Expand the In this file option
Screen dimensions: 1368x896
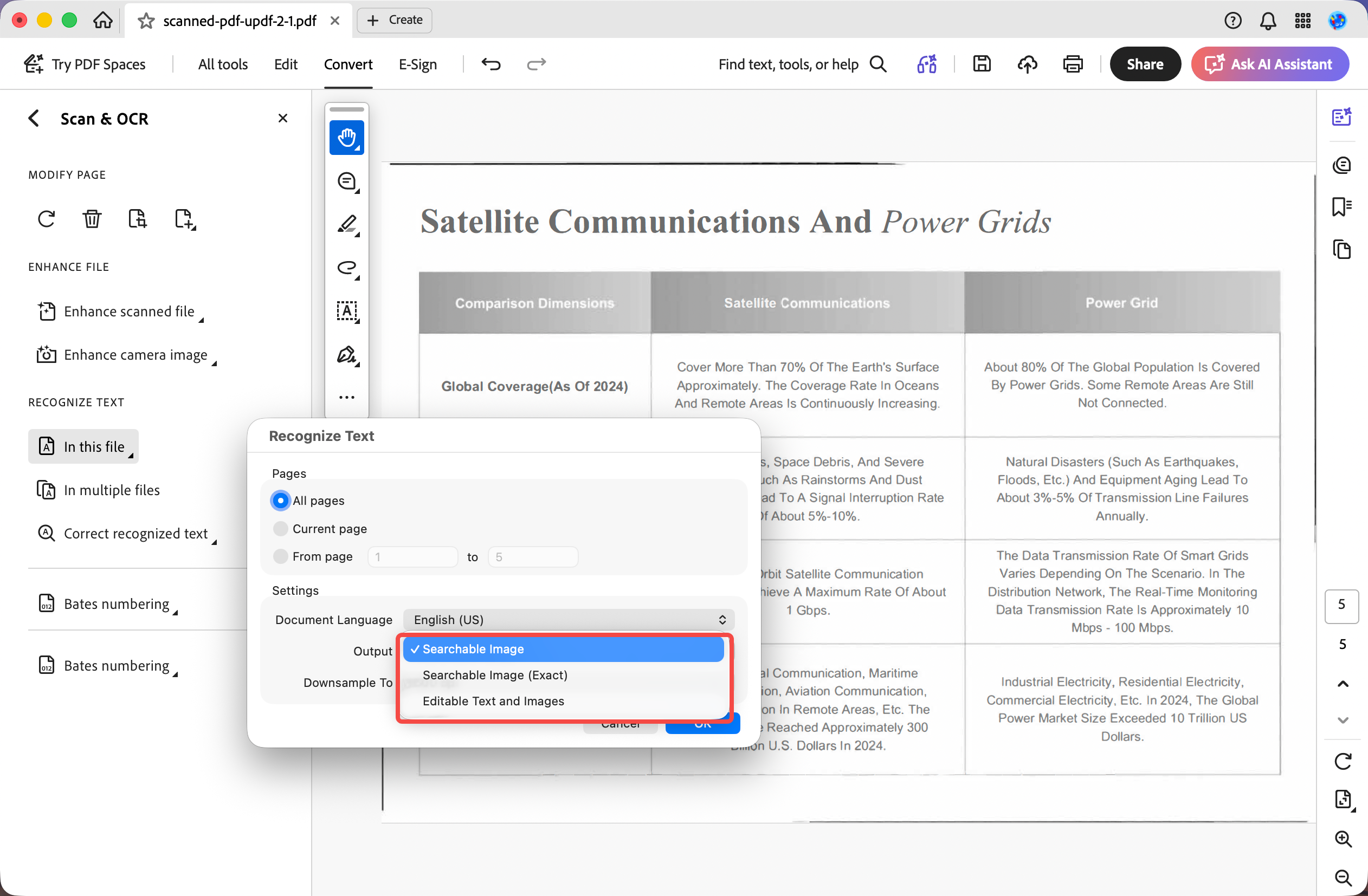pyautogui.click(x=83, y=446)
